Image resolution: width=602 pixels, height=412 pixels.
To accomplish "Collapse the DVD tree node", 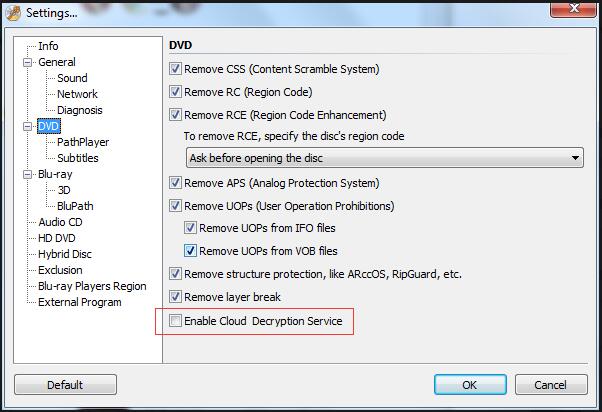I will click(28, 126).
